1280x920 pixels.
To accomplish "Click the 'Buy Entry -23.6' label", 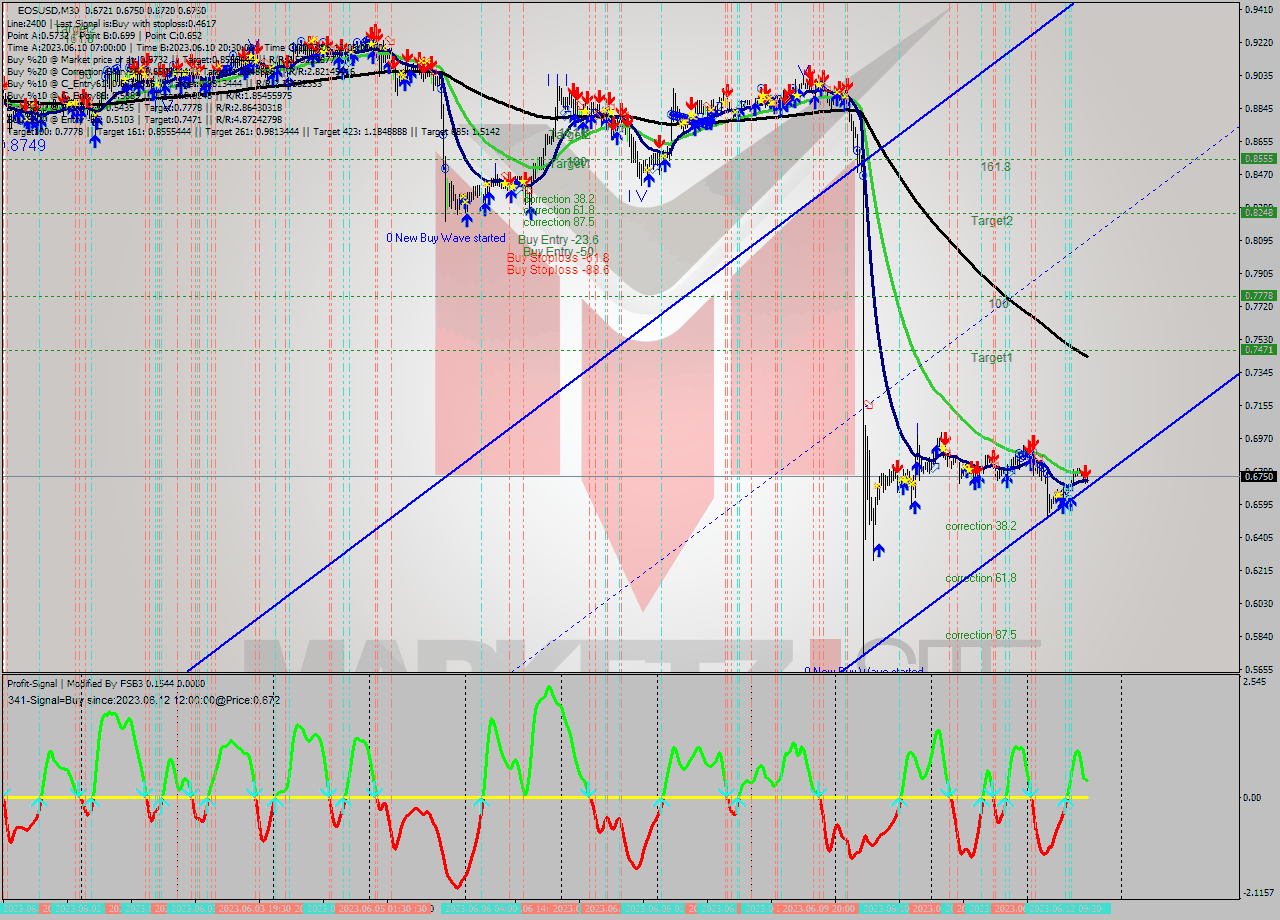I will [x=558, y=240].
